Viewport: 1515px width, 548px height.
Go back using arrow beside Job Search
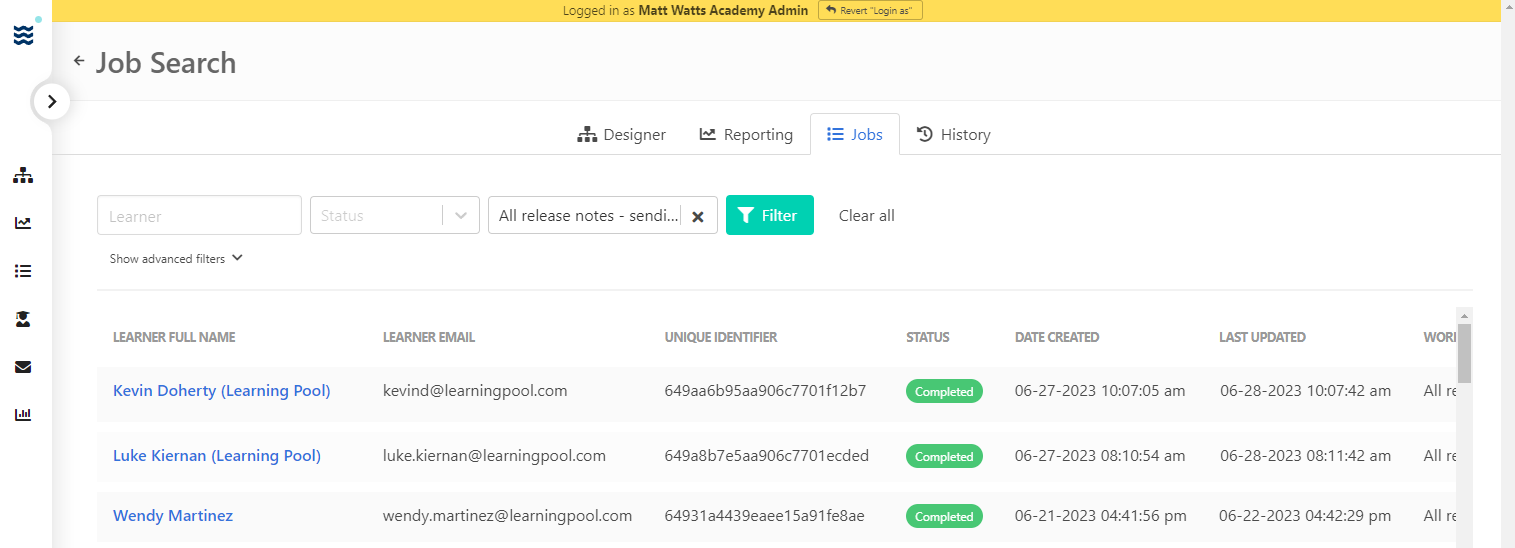[79, 61]
